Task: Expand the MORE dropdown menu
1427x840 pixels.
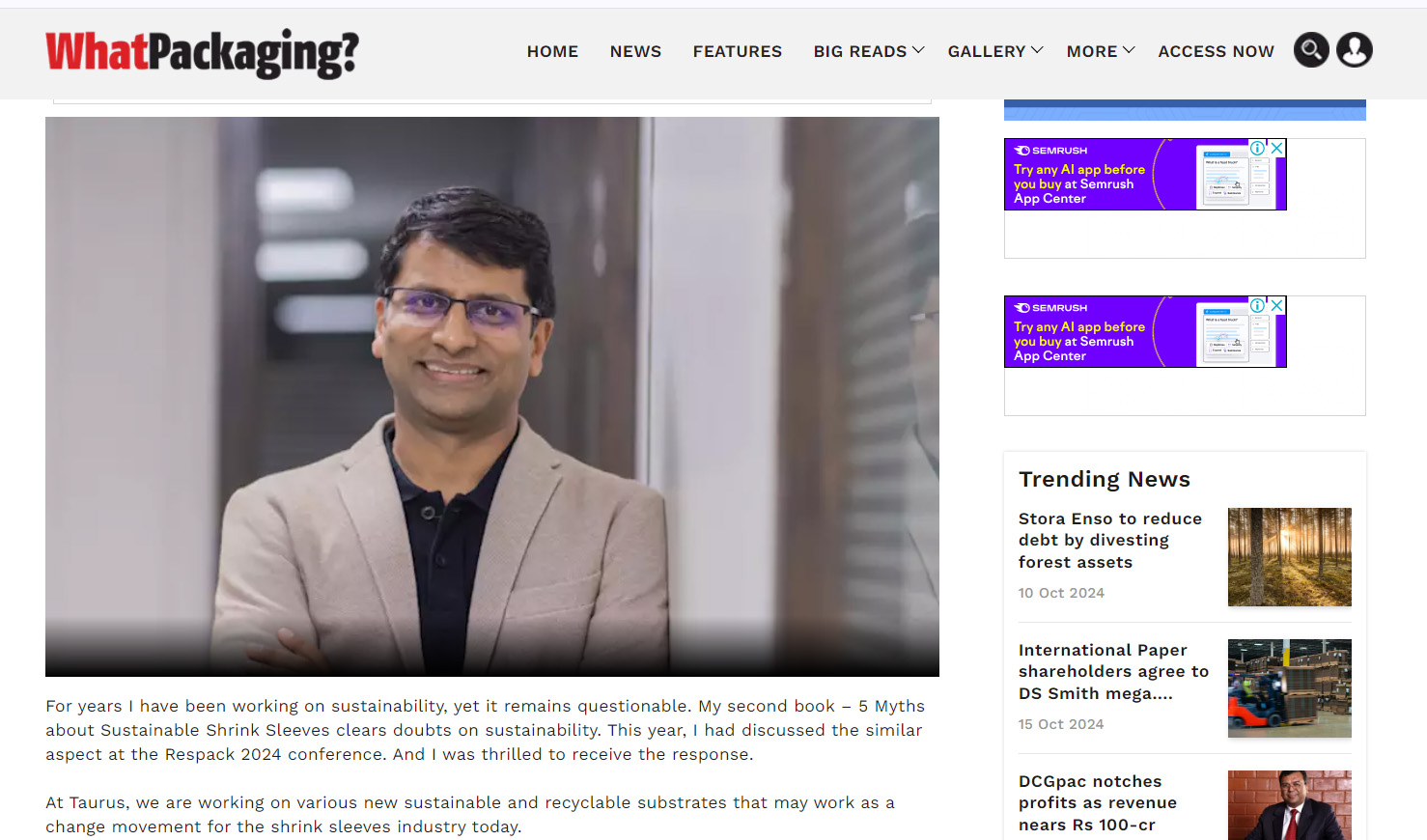Action: click(1100, 51)
